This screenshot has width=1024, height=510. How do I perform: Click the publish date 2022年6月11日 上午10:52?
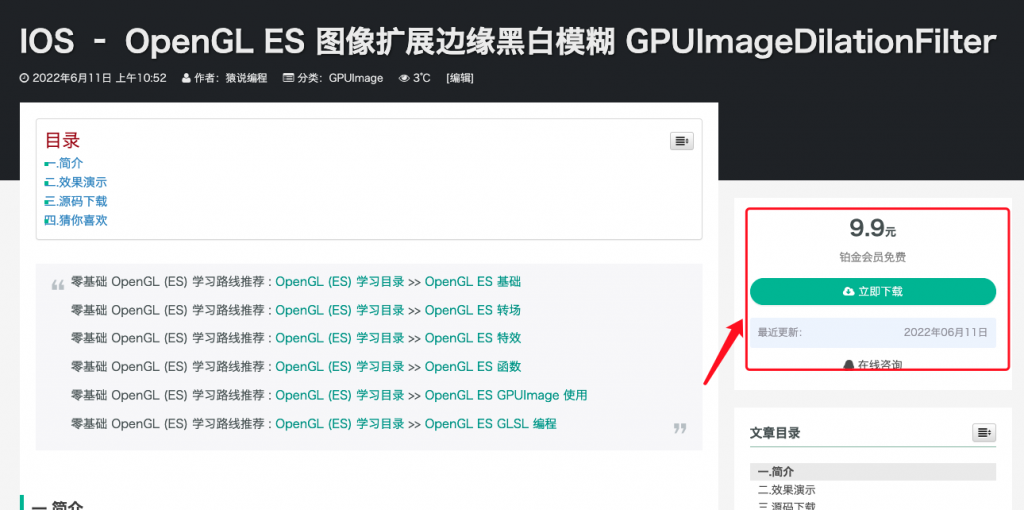[99, 78]
